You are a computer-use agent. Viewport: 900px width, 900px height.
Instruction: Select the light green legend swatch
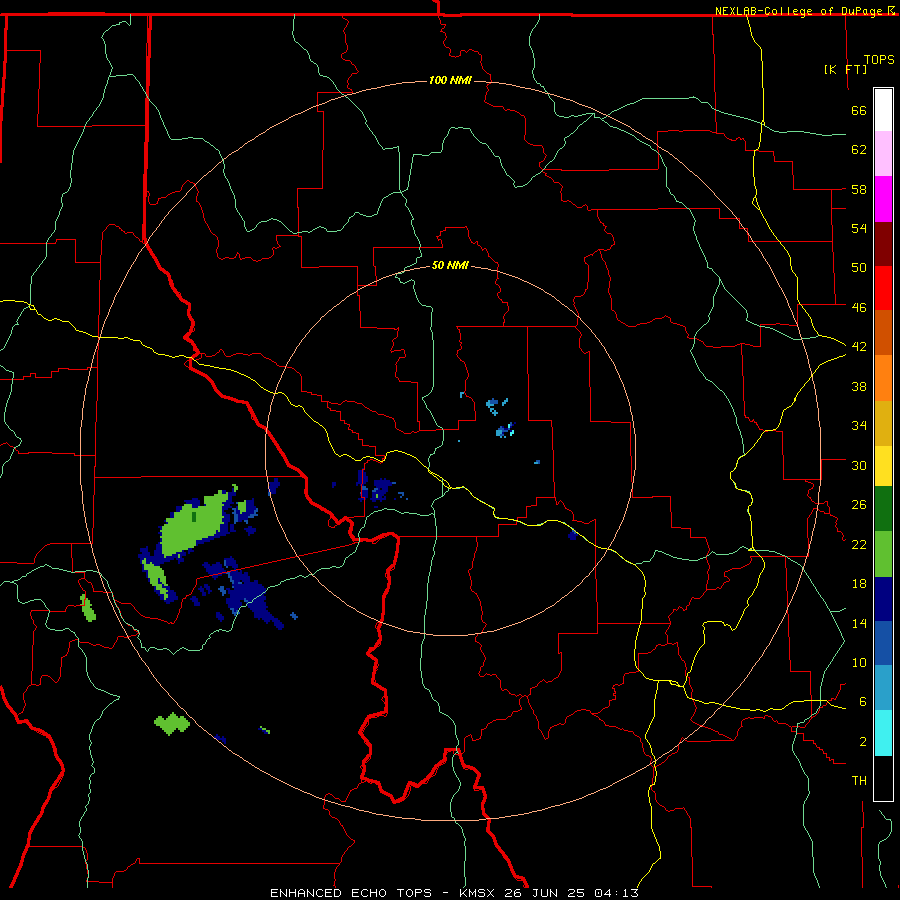click(x=883, y=554)
